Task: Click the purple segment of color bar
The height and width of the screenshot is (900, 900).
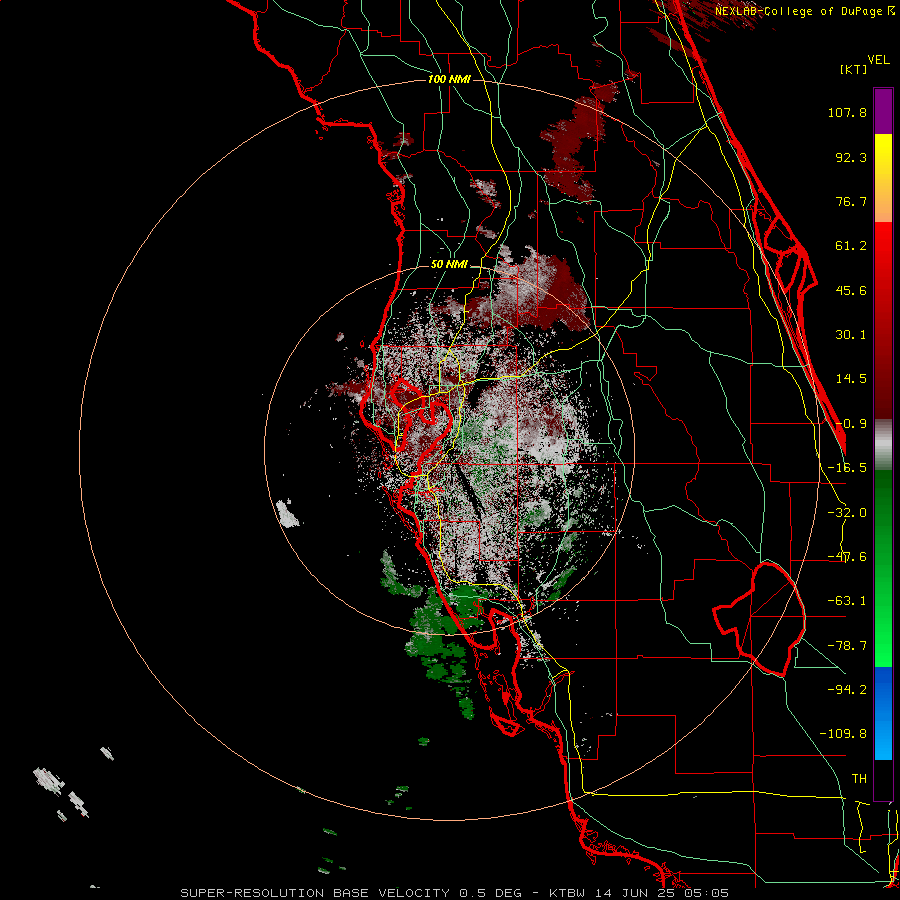Action: click(x=883, y=111)
